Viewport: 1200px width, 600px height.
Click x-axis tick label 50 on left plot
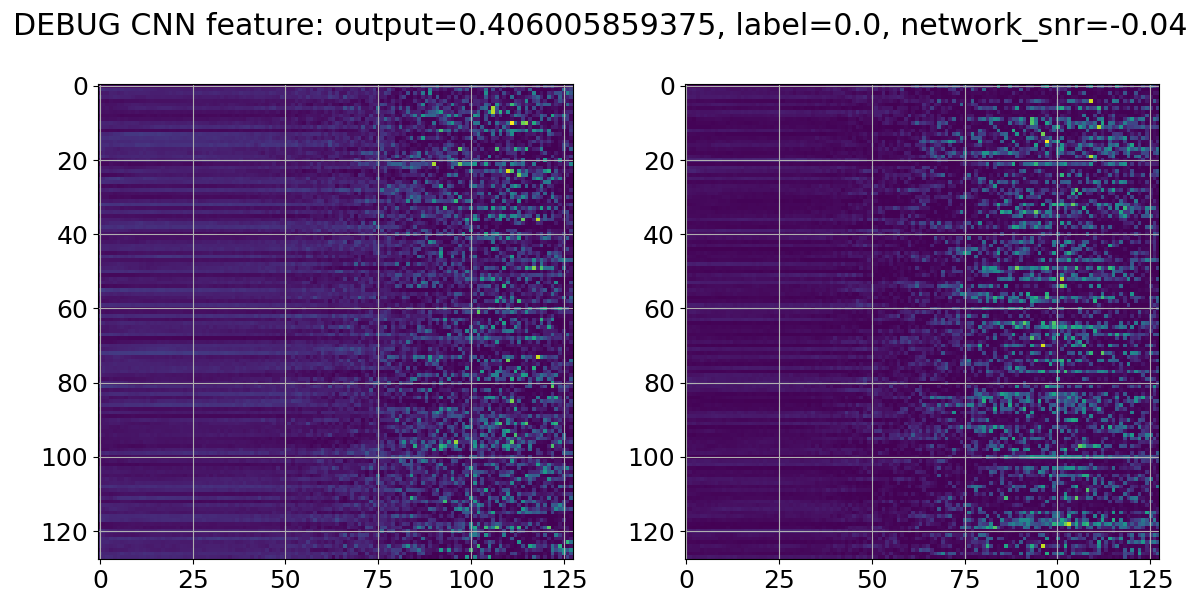[x=286, y=578]
